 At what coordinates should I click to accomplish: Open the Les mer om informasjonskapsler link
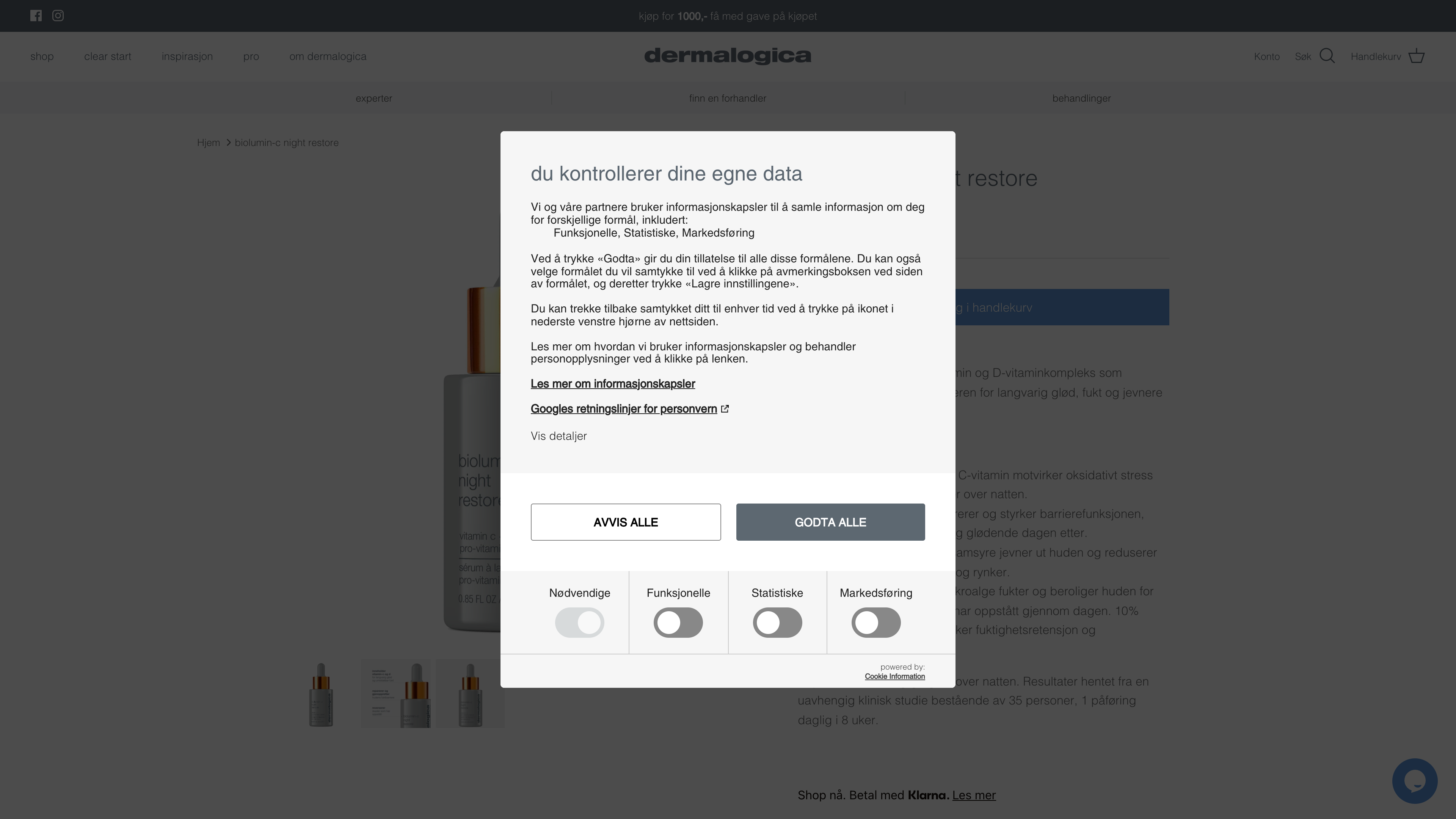click(613, 384)
